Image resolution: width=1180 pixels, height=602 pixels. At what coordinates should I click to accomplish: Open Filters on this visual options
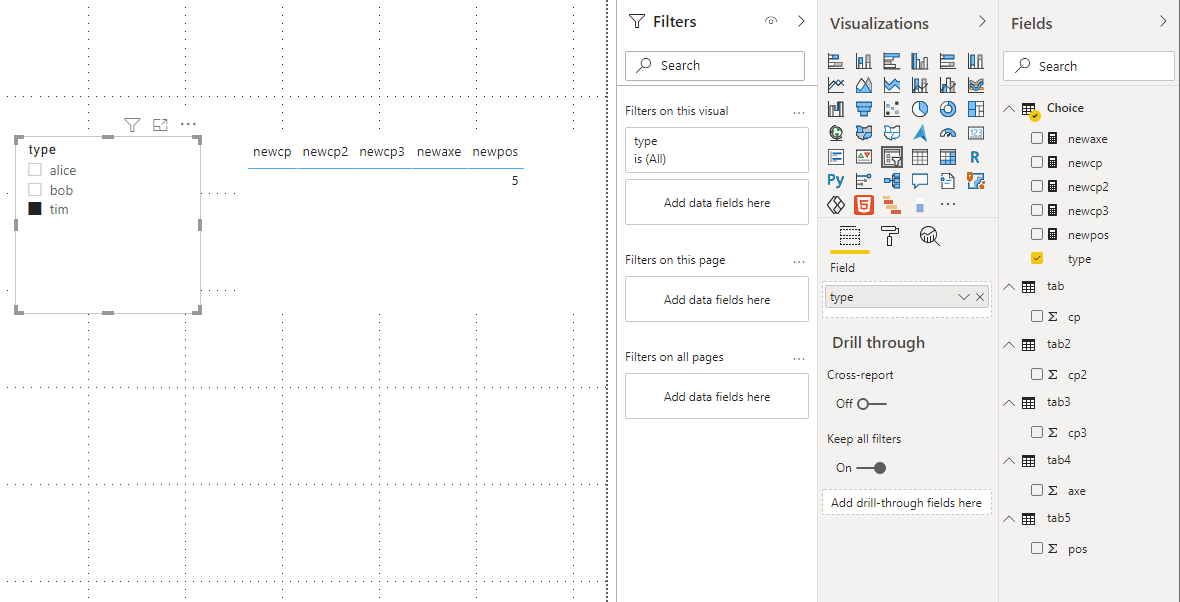(x=799, y=112)
